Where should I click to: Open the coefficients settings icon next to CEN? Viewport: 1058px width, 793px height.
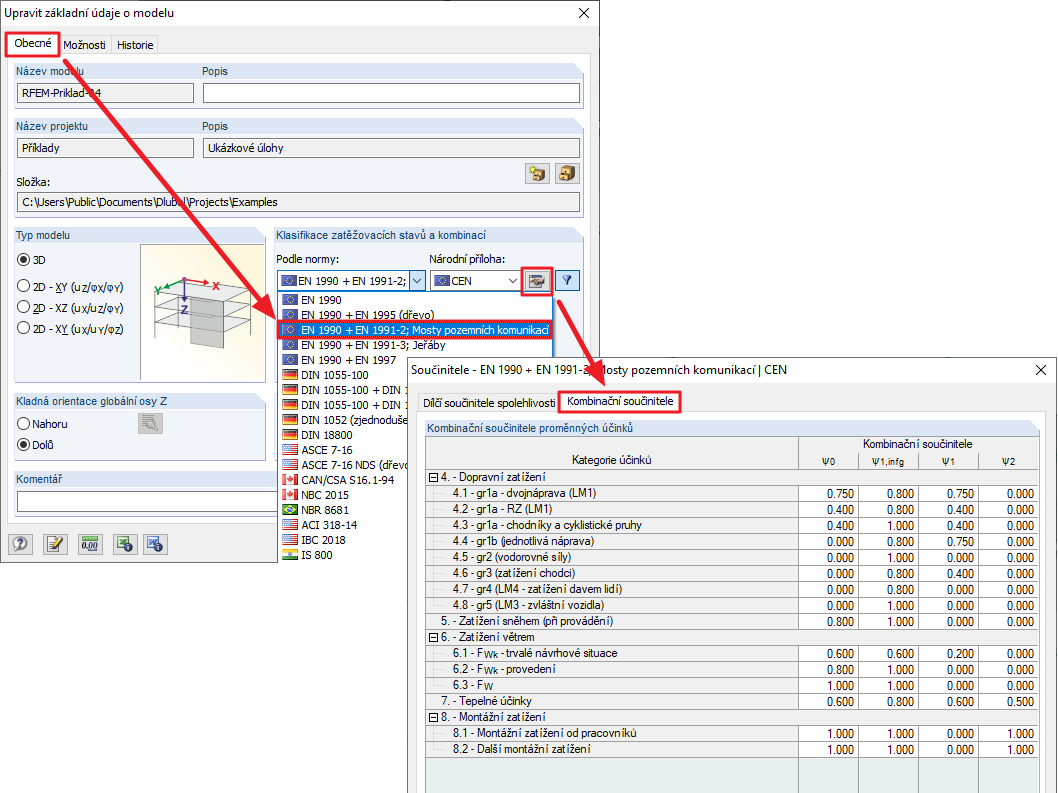tap(537, 281)
